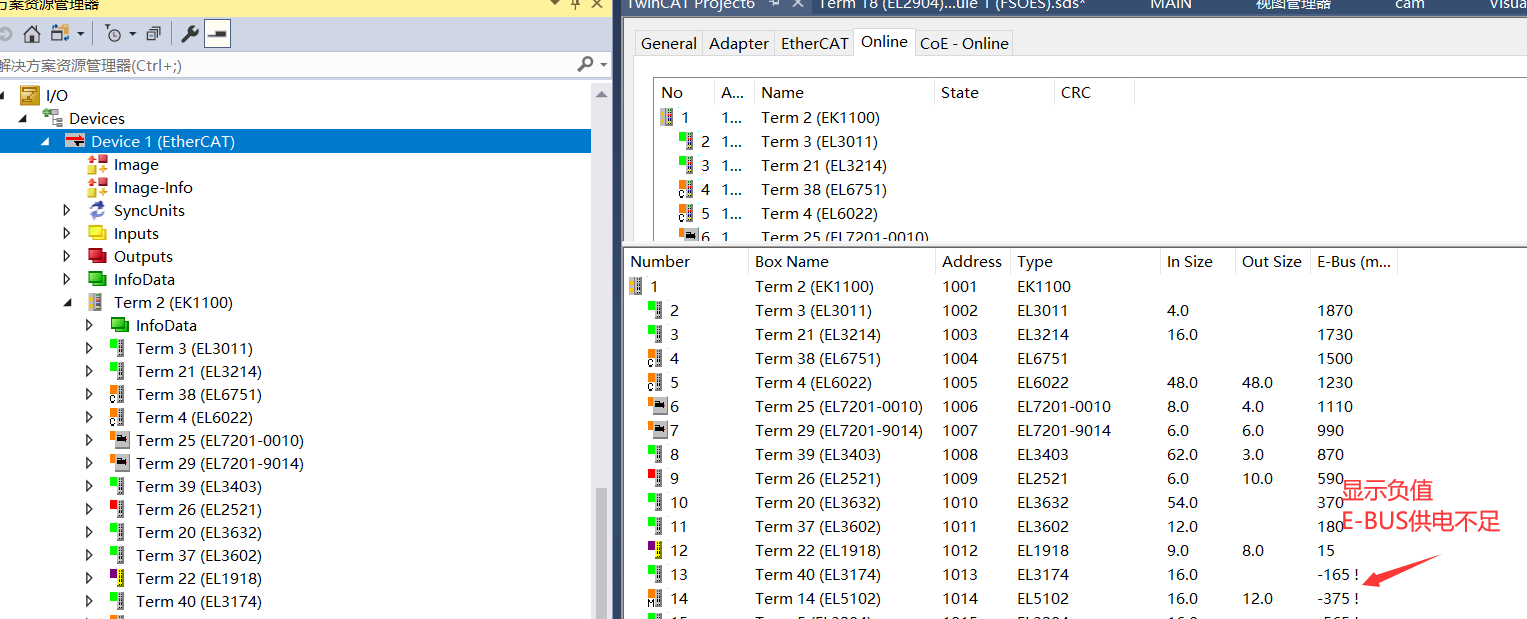Image resolution: width=1527 pixels, height=619 pixels.
Task: Click the CRC column header
Action: point(1094,92)
